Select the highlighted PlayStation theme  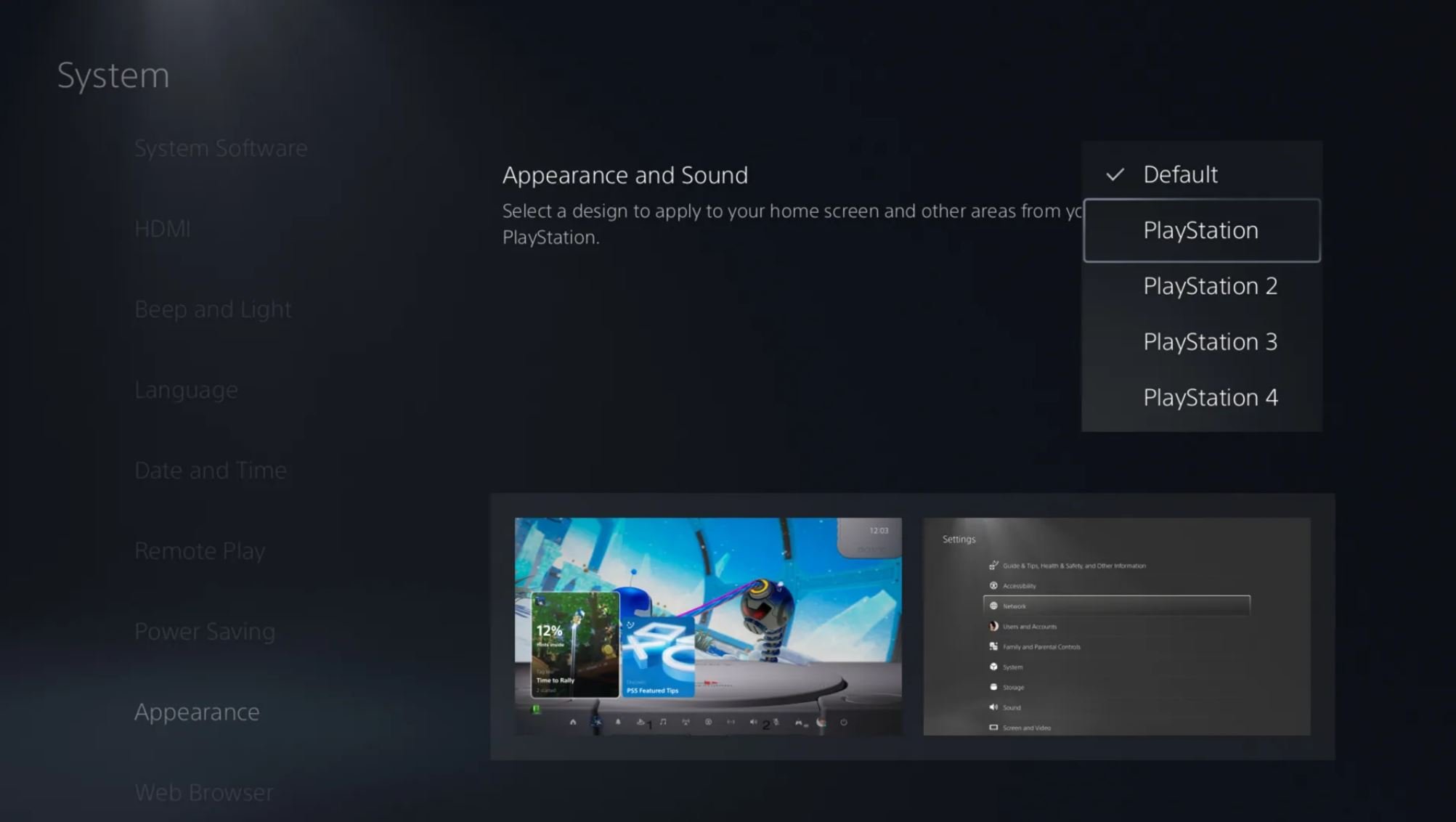[1201, 230]
